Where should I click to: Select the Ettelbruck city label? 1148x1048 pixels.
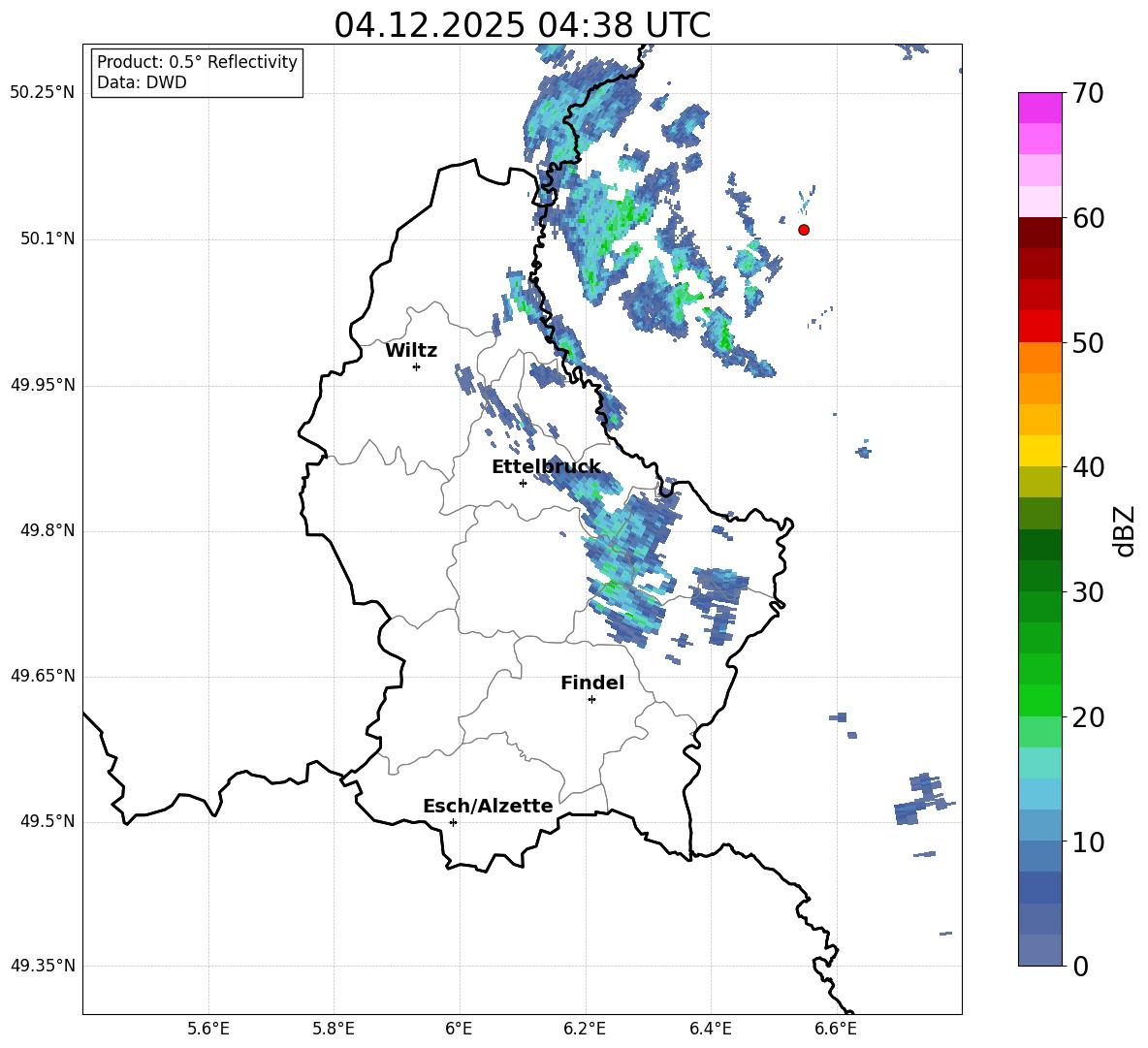[546, 467]
